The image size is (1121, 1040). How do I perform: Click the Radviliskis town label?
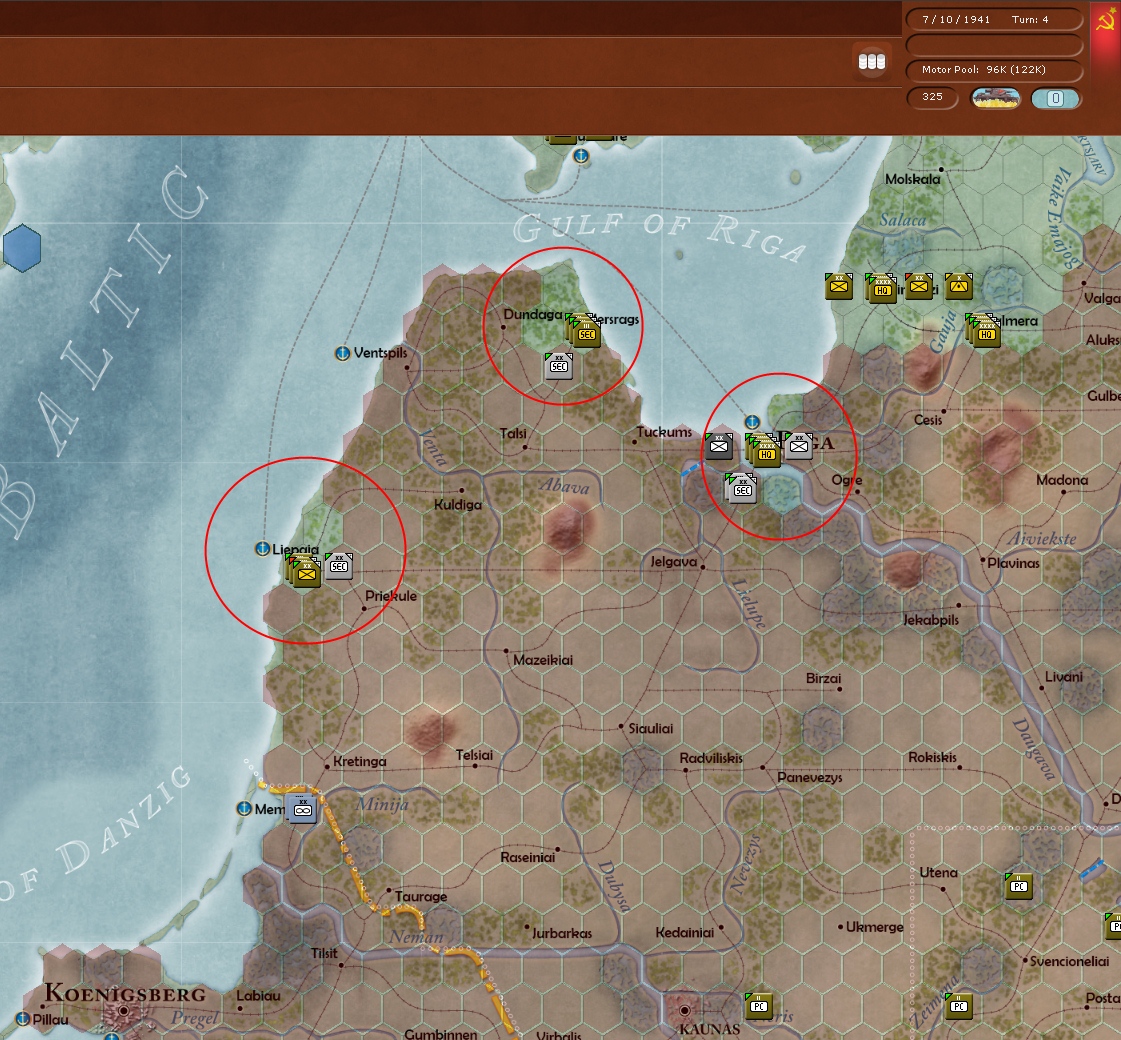click(711, 758)
